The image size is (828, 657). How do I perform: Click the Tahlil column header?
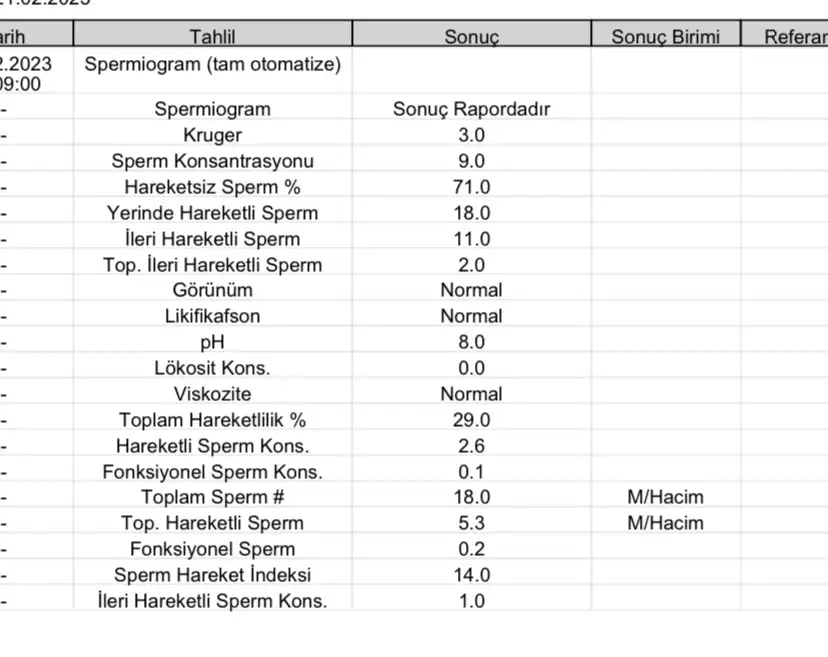[212, 38]
